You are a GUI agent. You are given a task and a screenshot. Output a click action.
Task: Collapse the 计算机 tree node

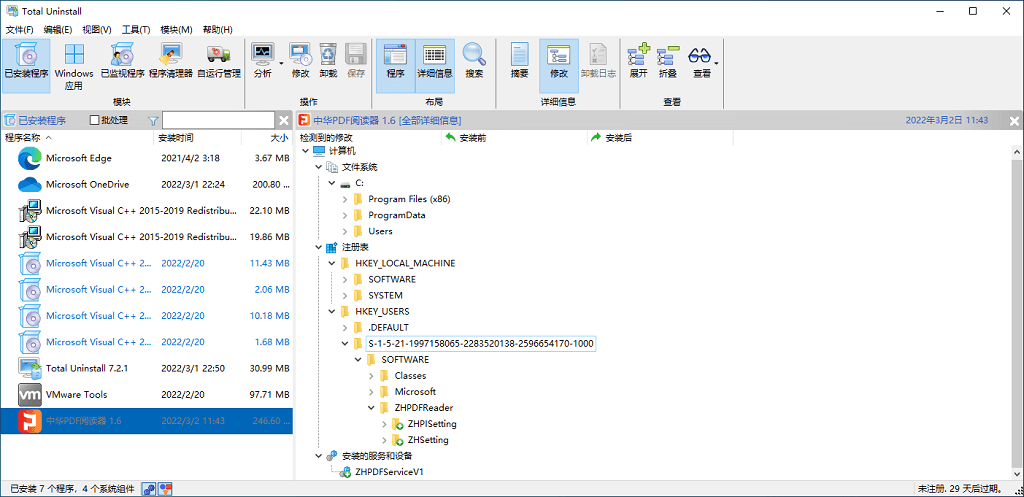pos(305,151)
